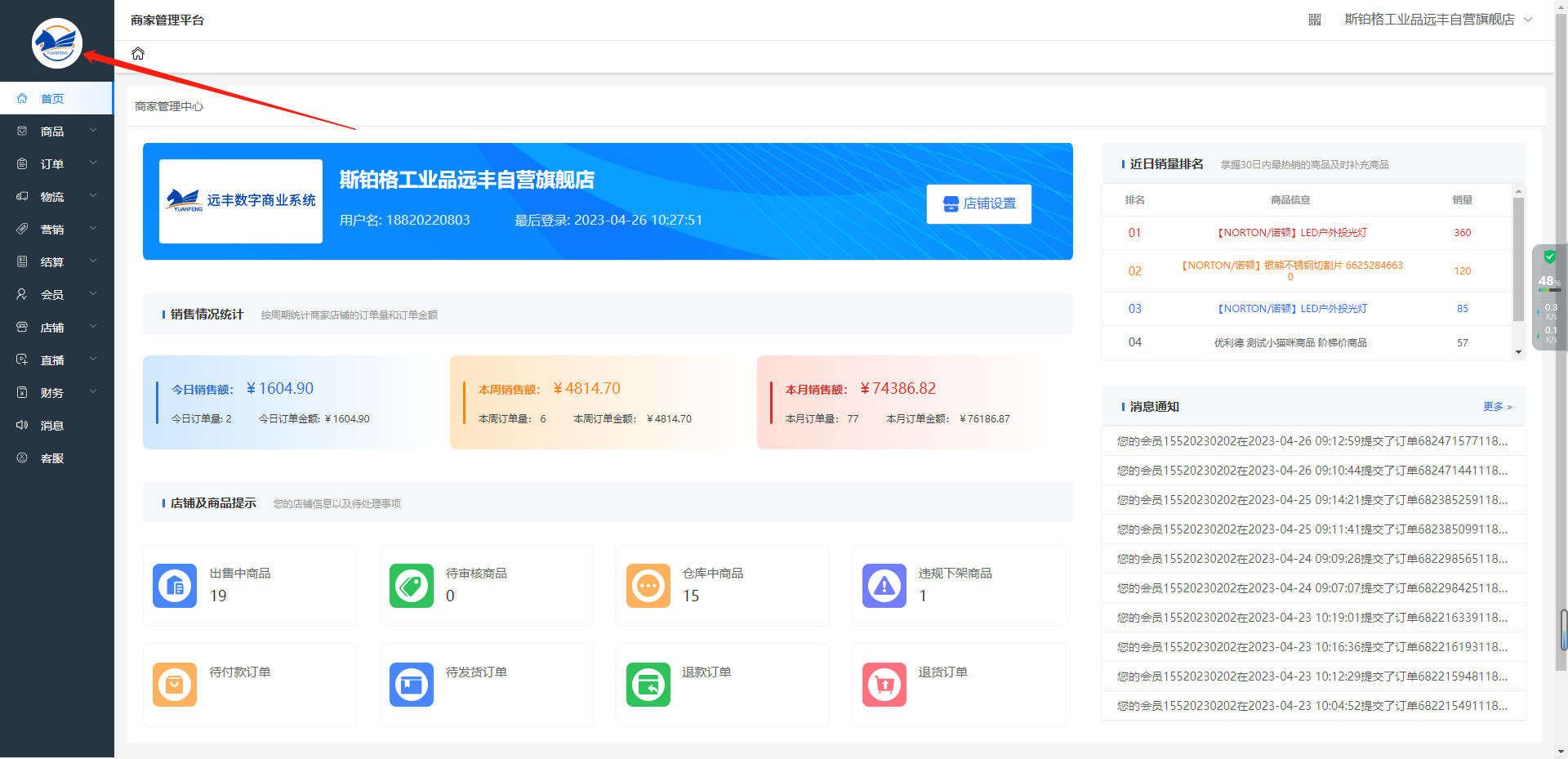
Task: Open the 客服 menu label
Action: (x=52, y=458)
